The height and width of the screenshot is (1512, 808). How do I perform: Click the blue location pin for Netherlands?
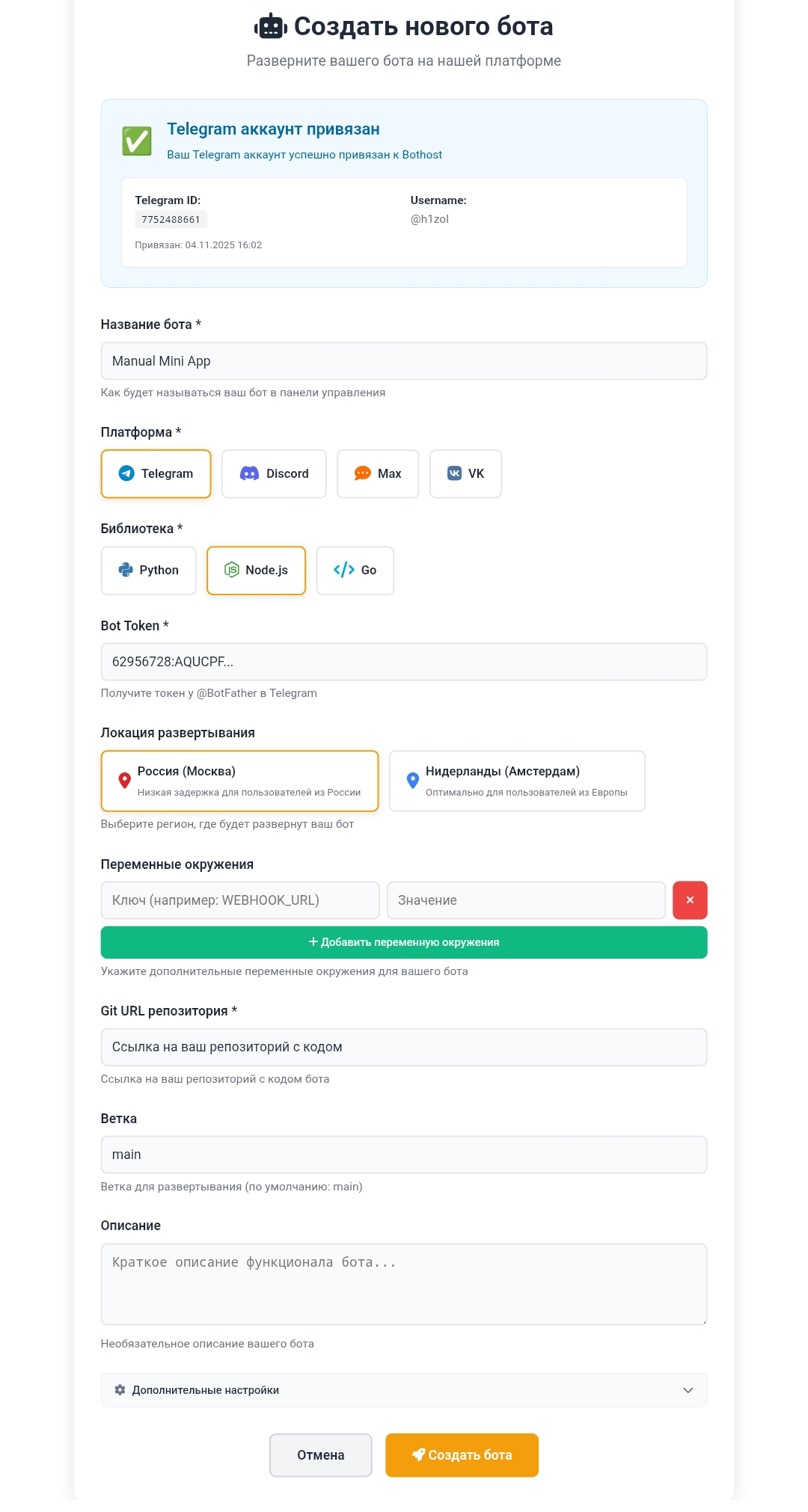point(412,781)
